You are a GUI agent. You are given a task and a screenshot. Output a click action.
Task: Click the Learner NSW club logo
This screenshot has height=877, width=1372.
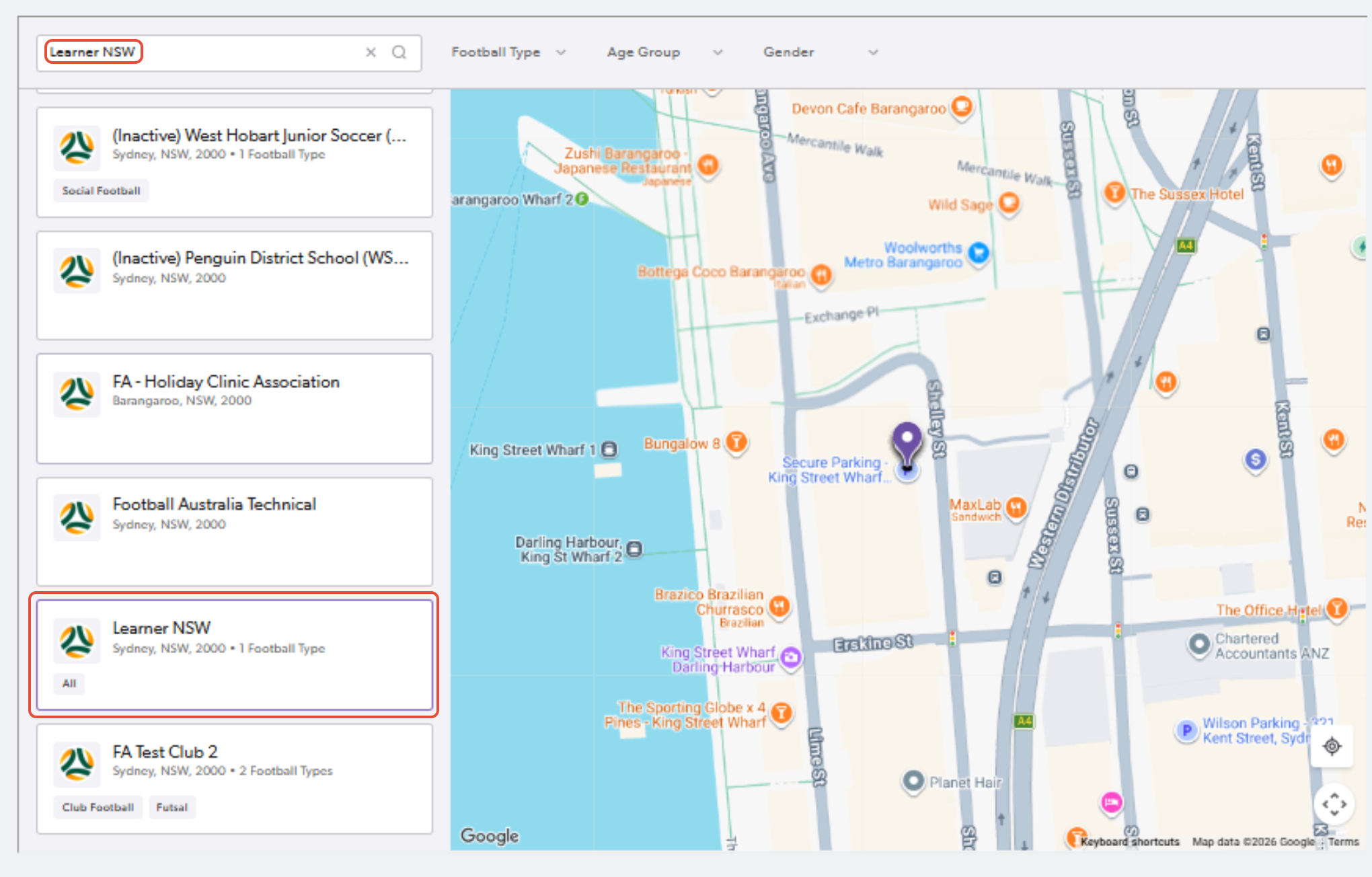pos(77,642)
